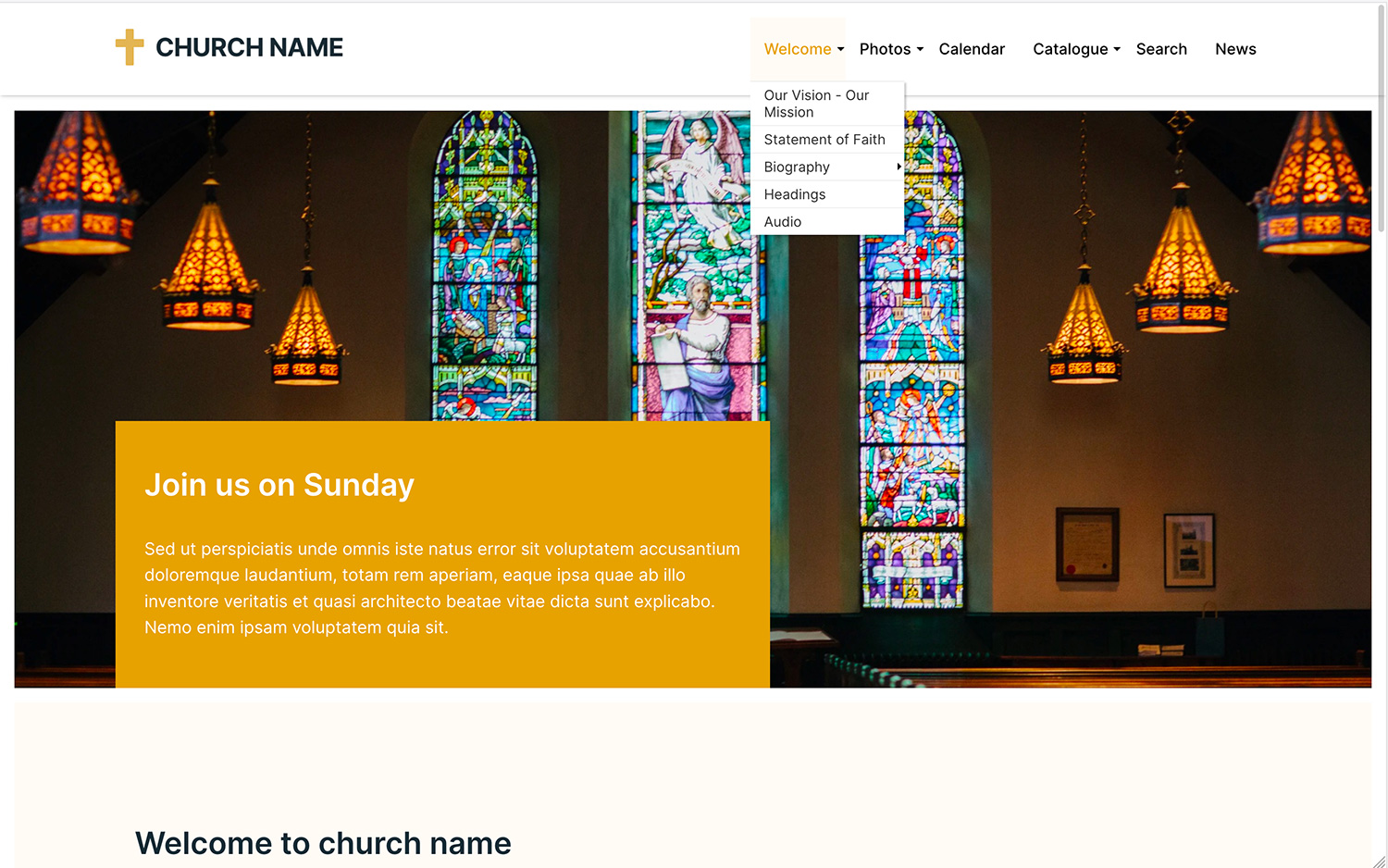Expand the Welcome dropdown caret
The width and height of the screenshot is (1388, 868).
[840, 50]
